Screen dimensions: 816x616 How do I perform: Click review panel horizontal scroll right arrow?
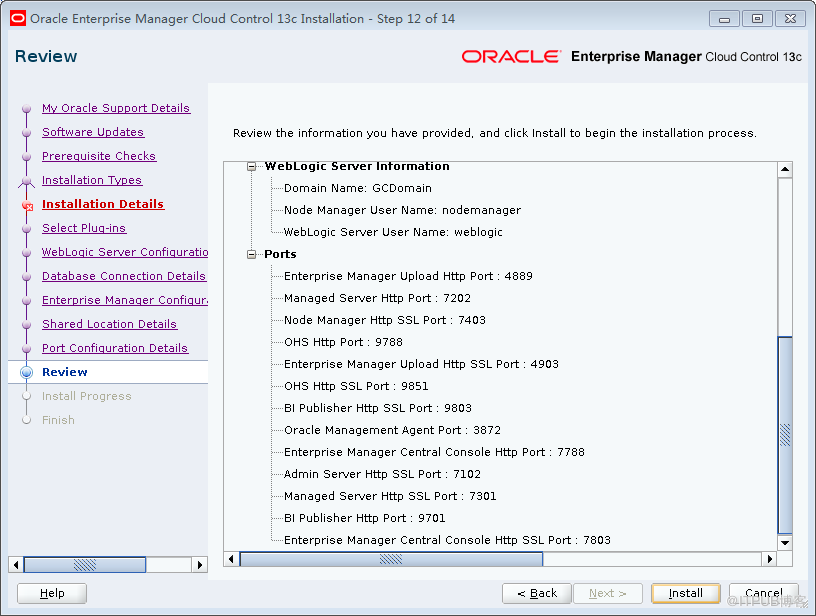(769, 559)
